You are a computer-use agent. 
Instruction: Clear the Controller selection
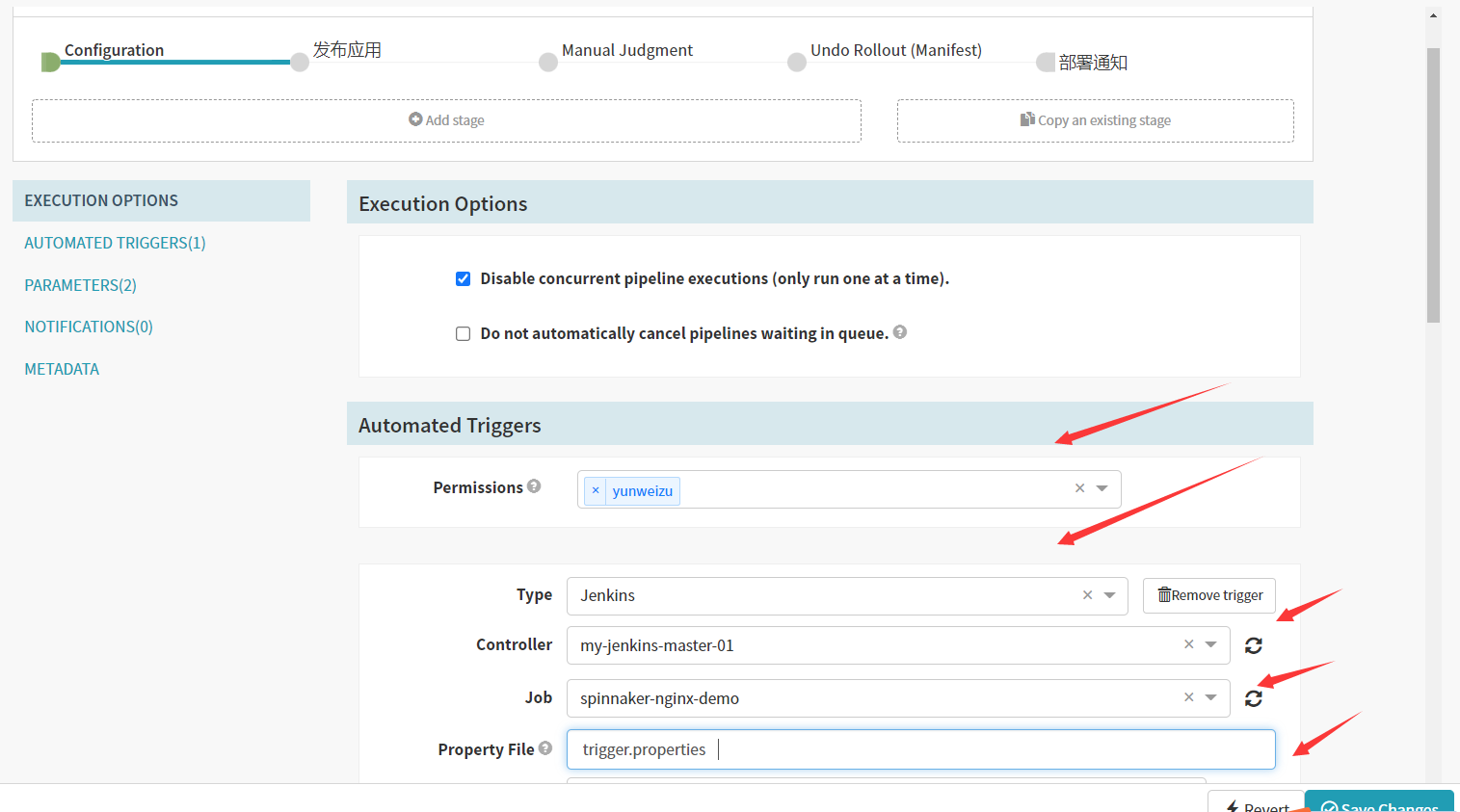1188,644
